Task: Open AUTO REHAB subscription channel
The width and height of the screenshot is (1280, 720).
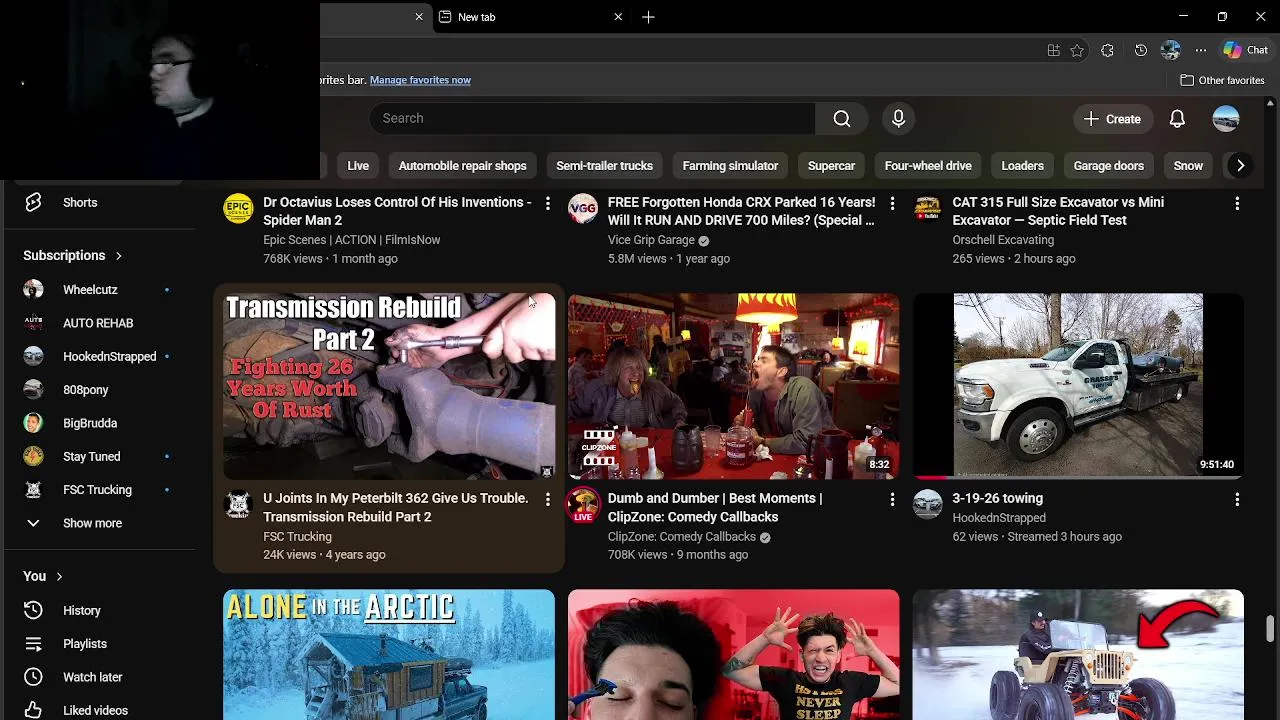Action: 96,323
